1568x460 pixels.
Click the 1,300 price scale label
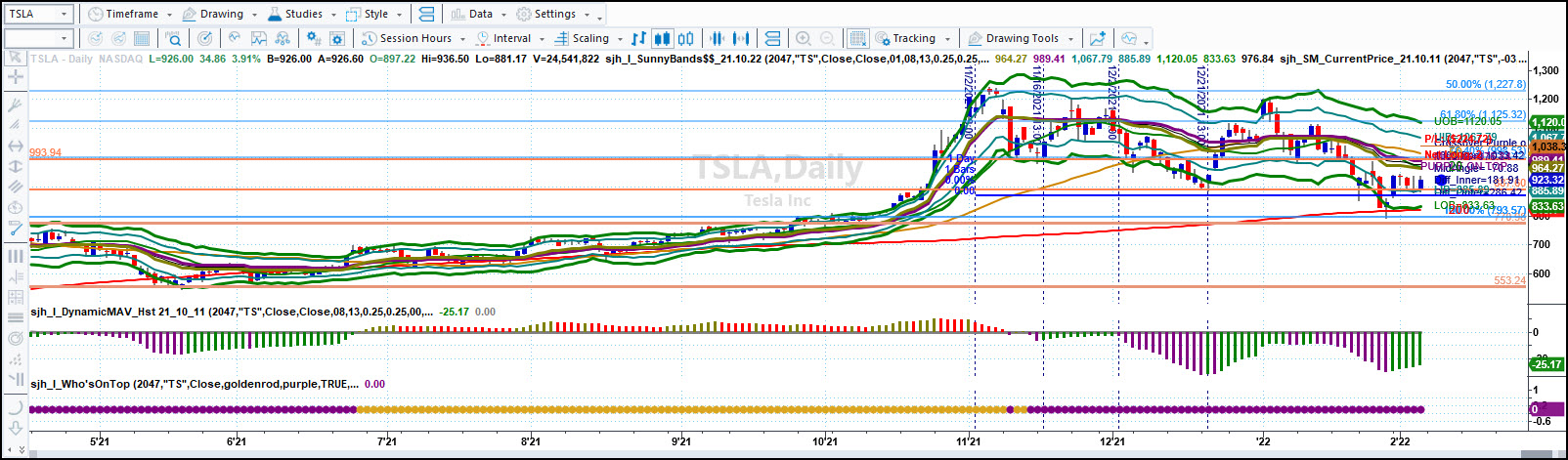pyautogui.click(x=1546, y=71)
